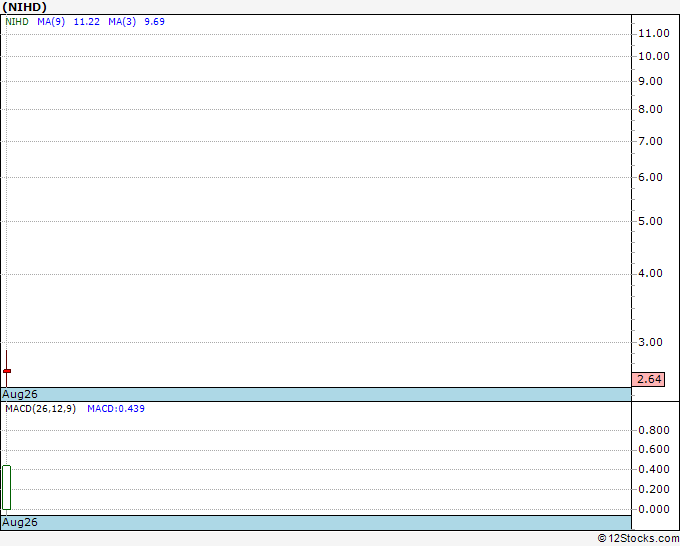Click the 0.200 MACD axis label

coord(654,489)
